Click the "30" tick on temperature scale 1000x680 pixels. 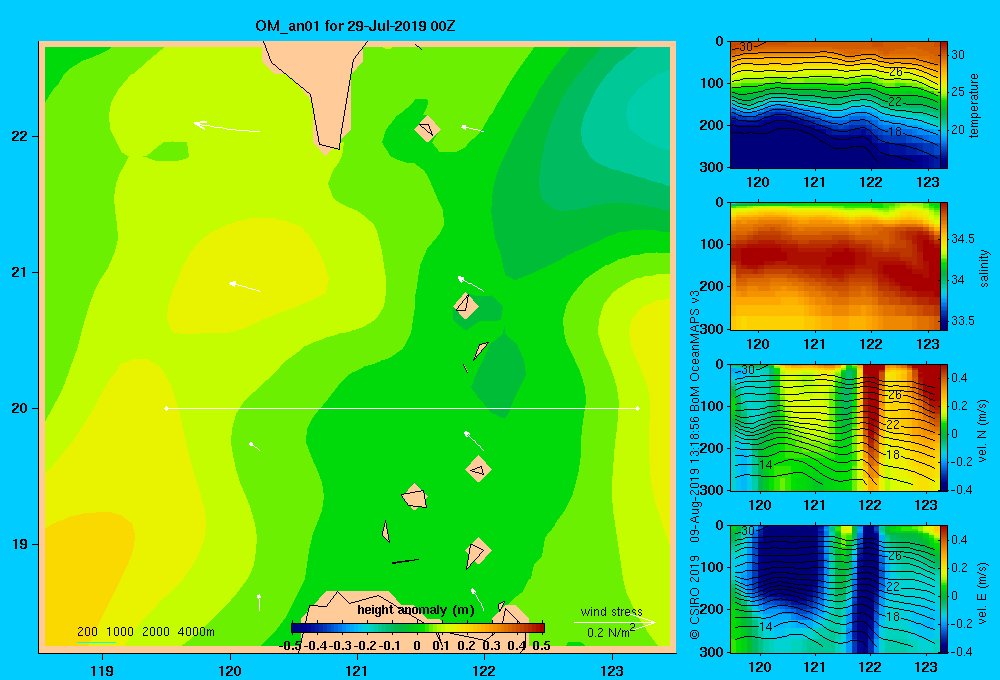pyautogui.click(x=958, y=55)
